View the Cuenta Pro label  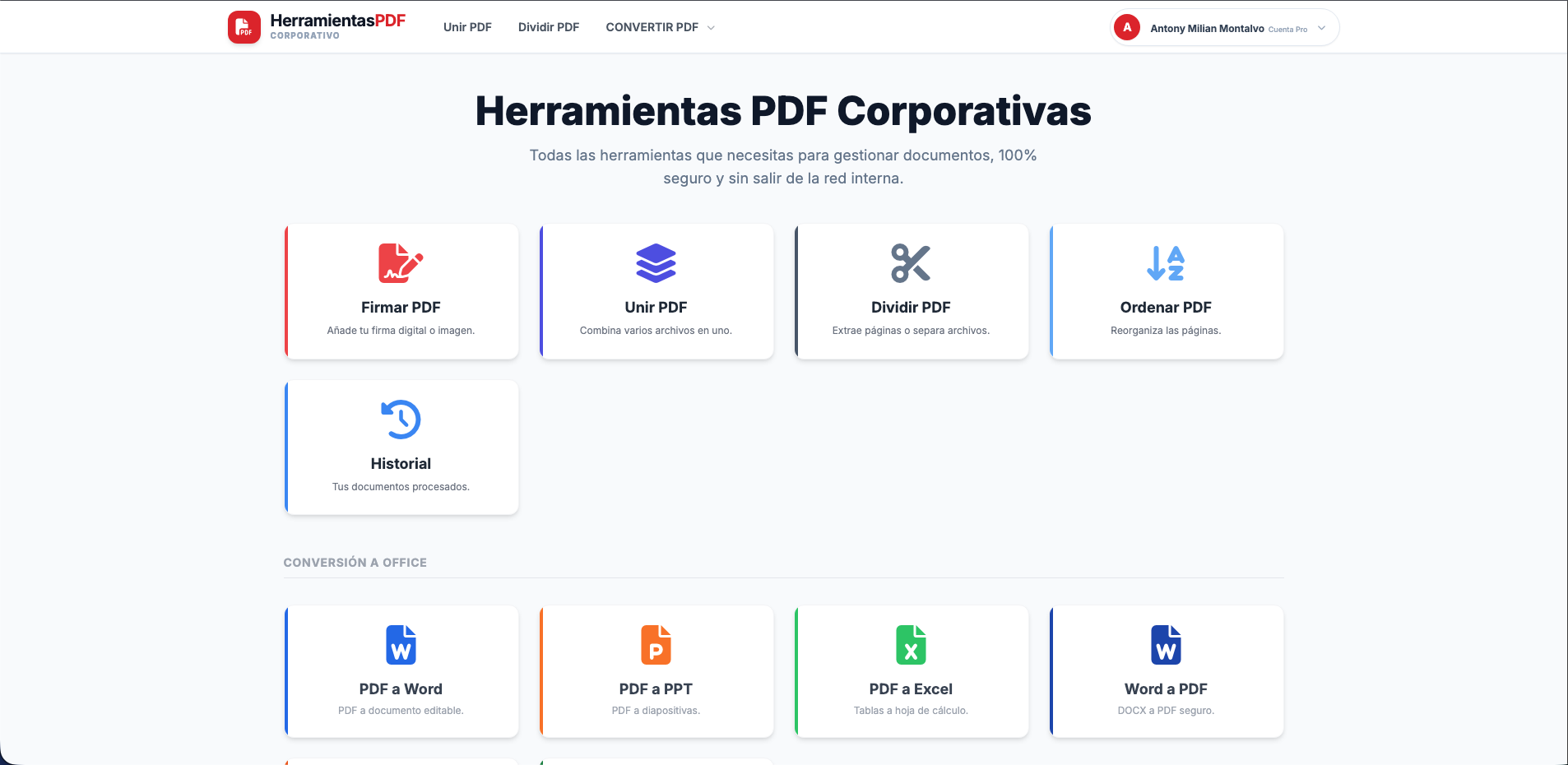1287,28
